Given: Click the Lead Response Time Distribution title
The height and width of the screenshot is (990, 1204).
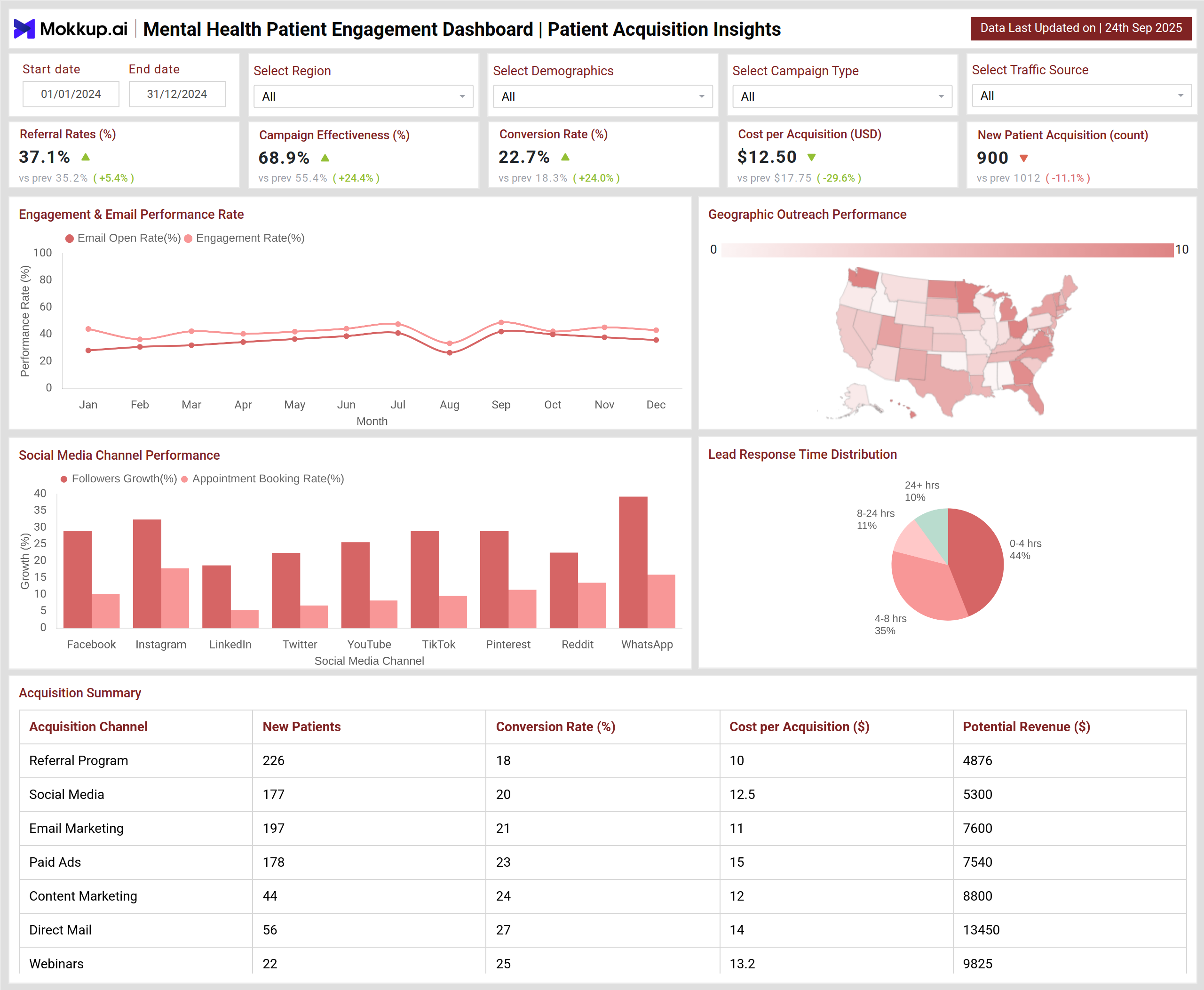Looking at the screenshot, I should click(x=803, y=455).
